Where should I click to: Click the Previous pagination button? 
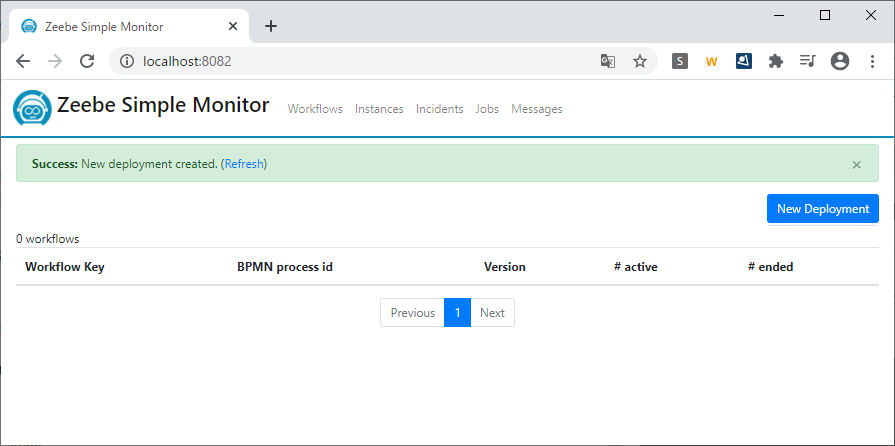point(413,312)
